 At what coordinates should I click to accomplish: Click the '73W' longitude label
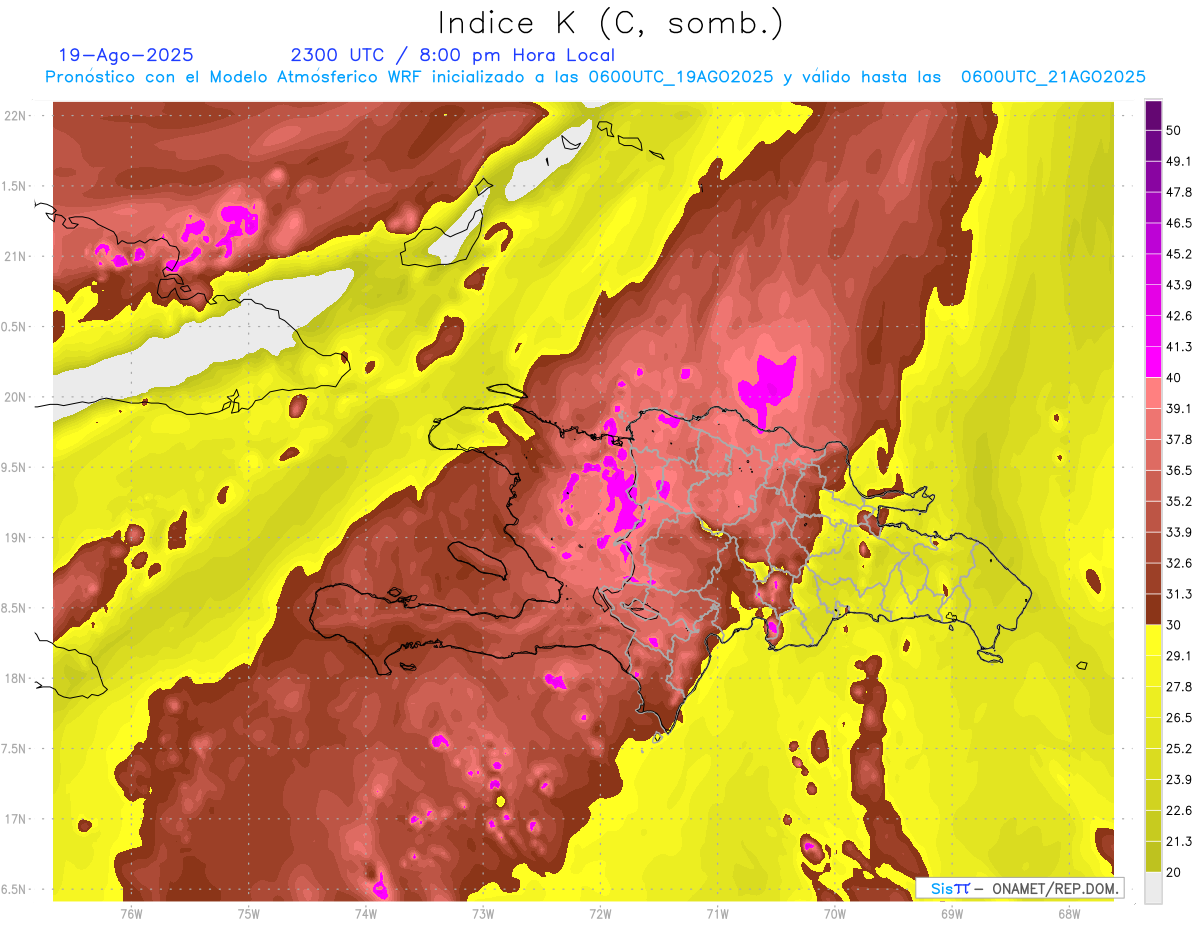pyautogui.click(x=483, y=914)
